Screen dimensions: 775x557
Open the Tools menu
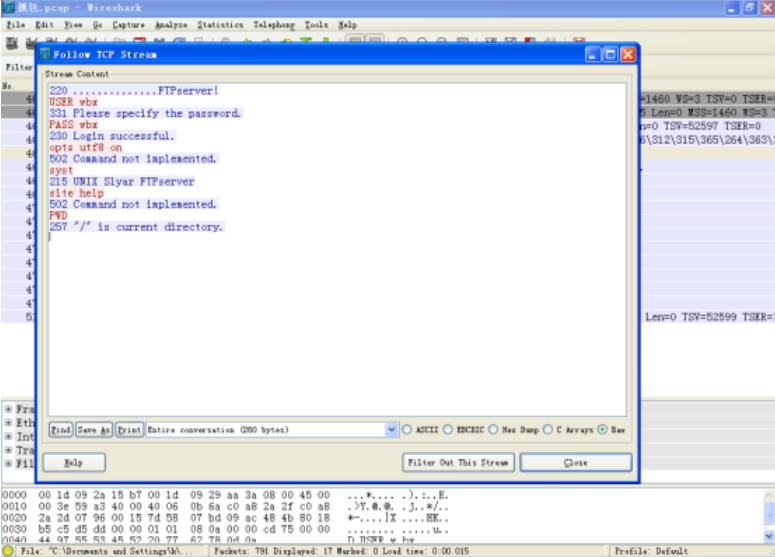coord(316,25)
